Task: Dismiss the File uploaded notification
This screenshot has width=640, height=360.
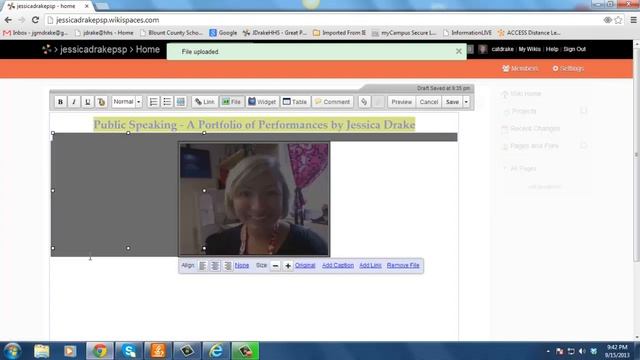Action: [459, 51]
